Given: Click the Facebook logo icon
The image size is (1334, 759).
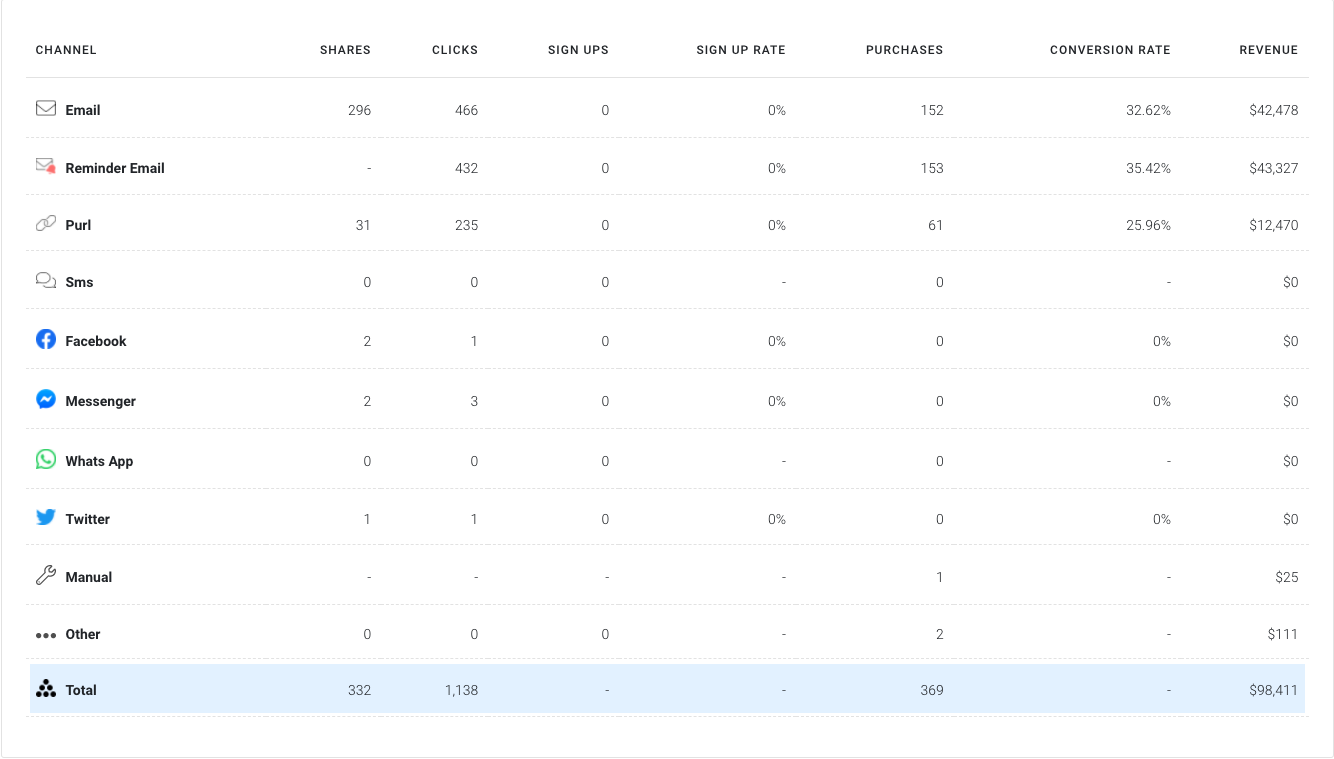Looking at the screenshot, I should (x=46, y=340).
